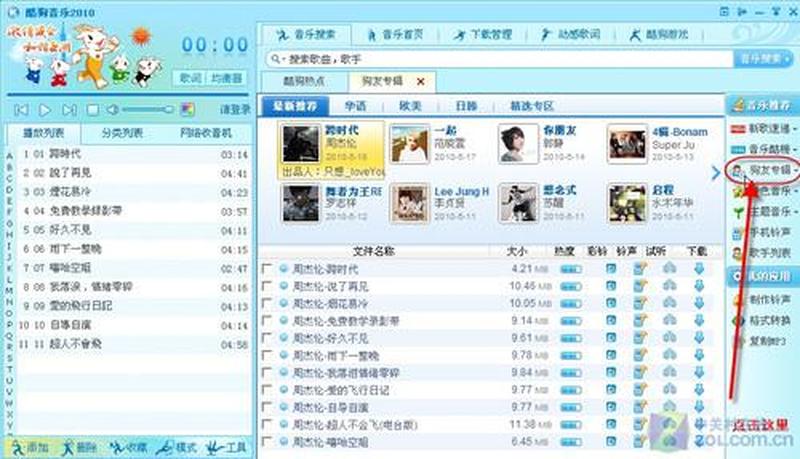Preview 周杰伦-烟花易冷 with its headphone icon
800x459 pixels.
(x=669, y=303)
